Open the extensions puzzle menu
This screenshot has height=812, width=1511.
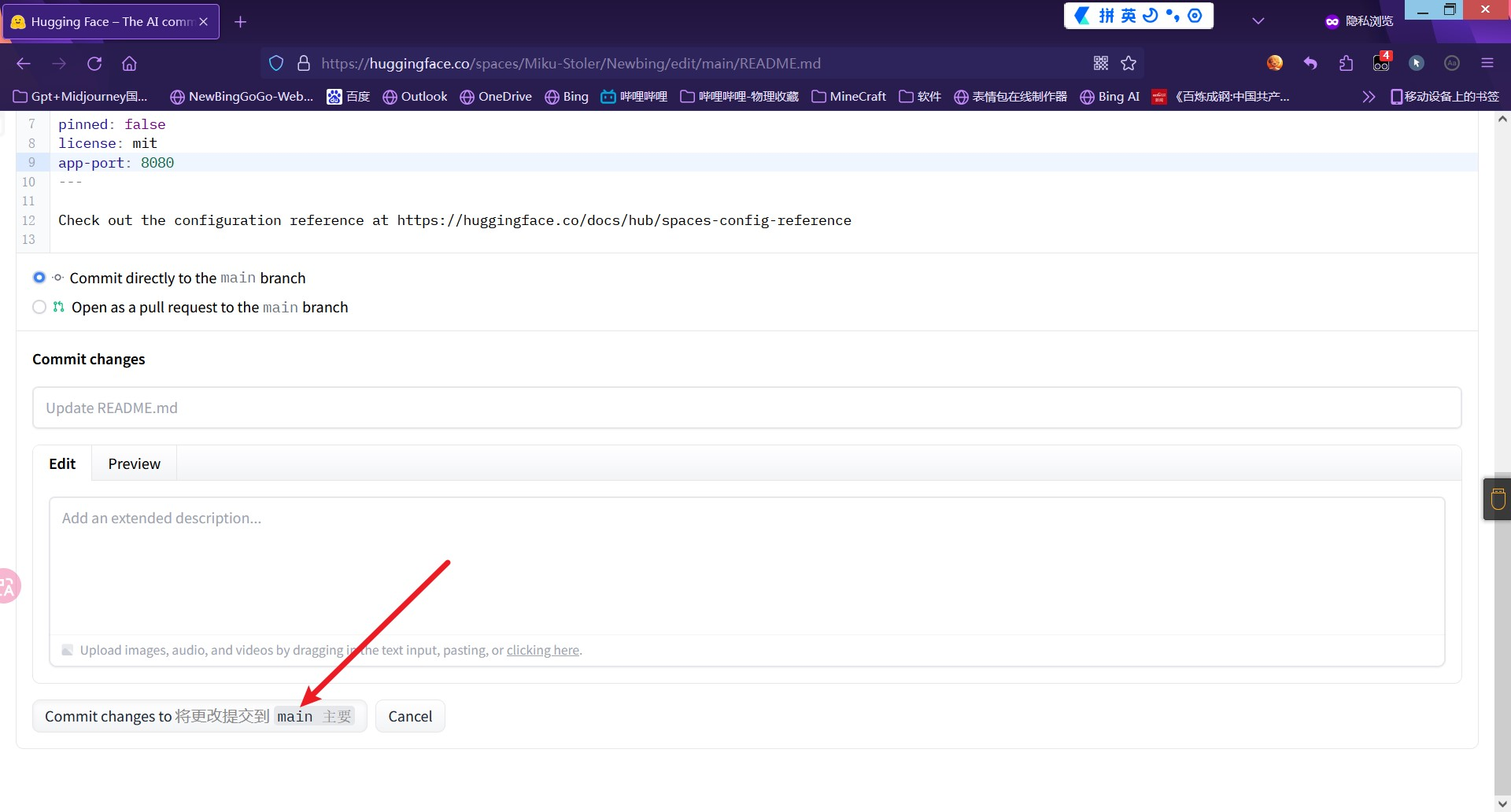[x=1346, y=63]
